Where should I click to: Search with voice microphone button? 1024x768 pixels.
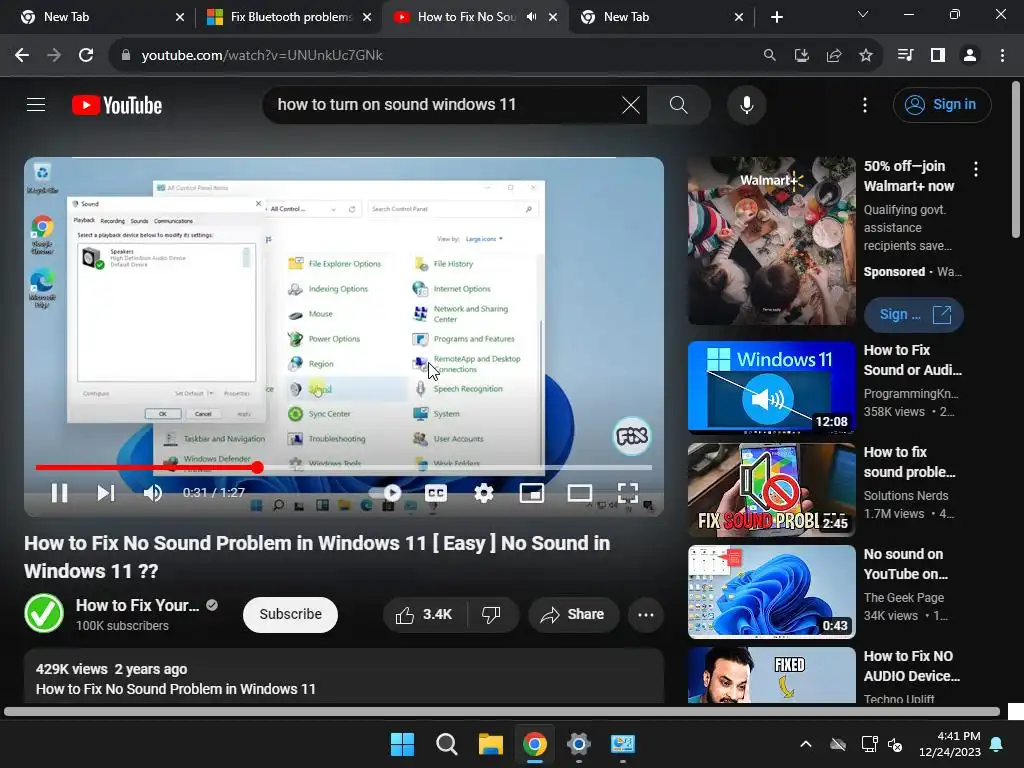[746, 104]
